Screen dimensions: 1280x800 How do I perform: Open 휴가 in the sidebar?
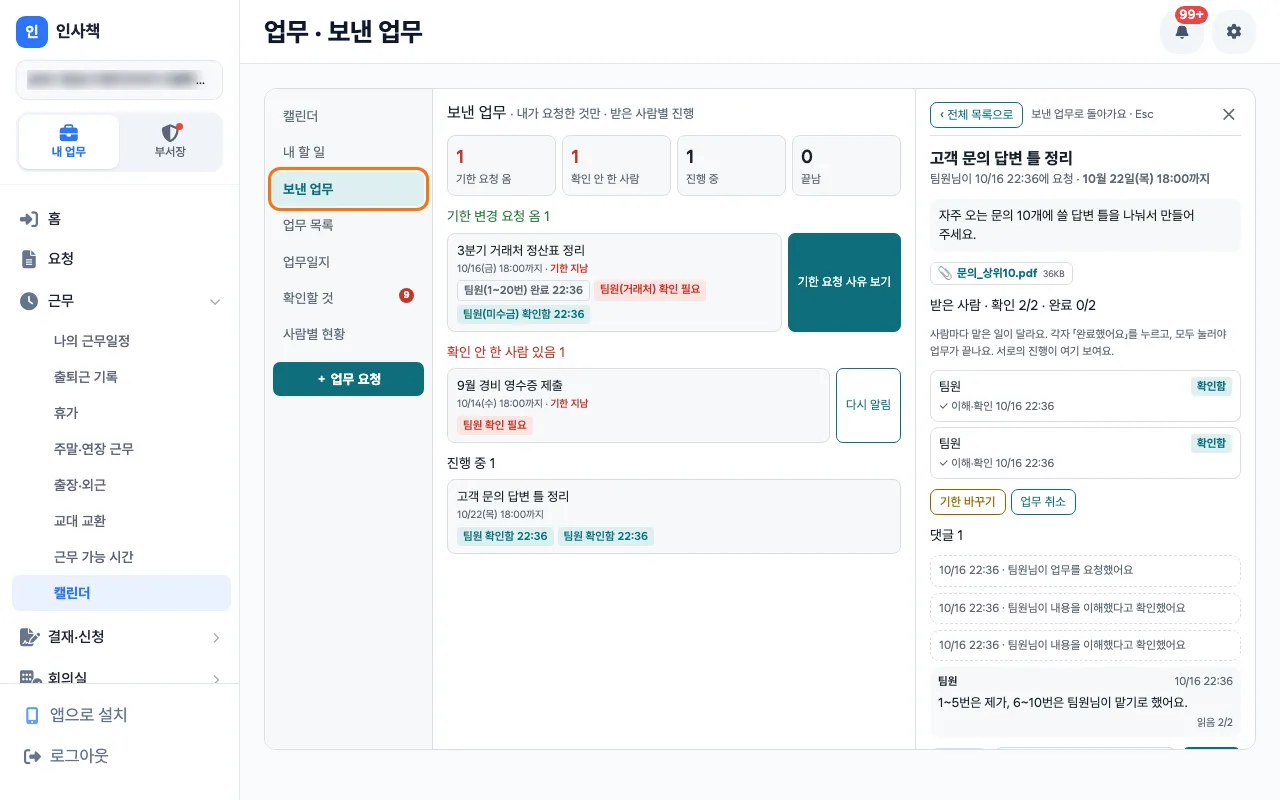pos(121,413)
